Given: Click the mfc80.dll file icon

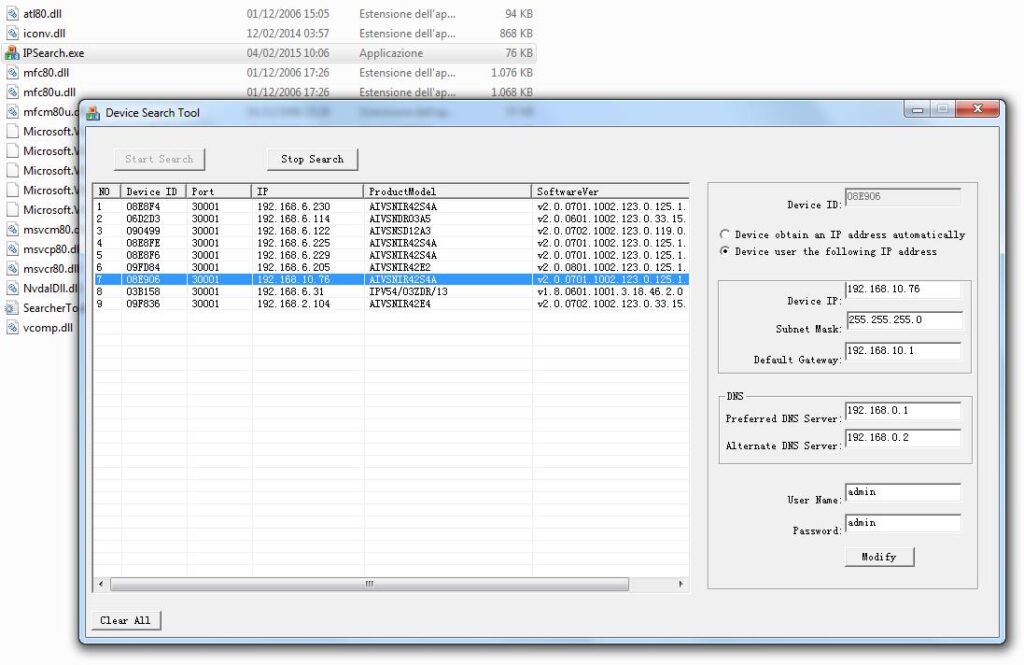Looking at the screenshot, I should coord(12,73).
